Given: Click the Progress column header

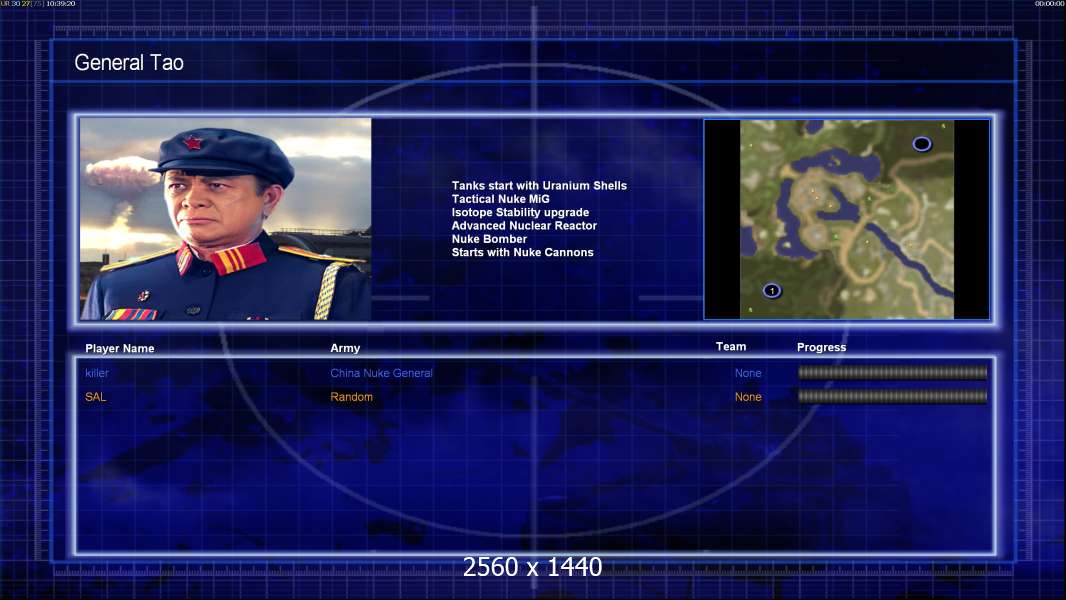Looking at the screenshot, I should pyautogui.click(x=821, y=347).
